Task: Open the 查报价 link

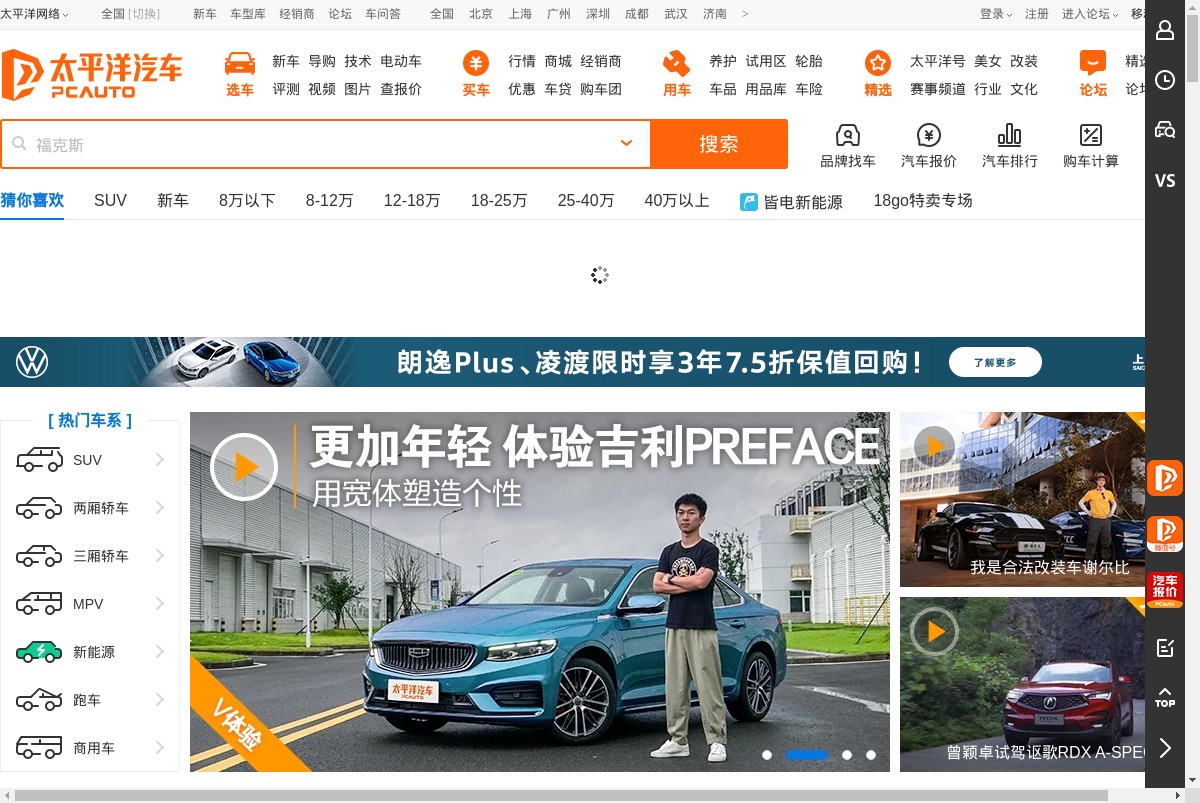Action: 401,89
